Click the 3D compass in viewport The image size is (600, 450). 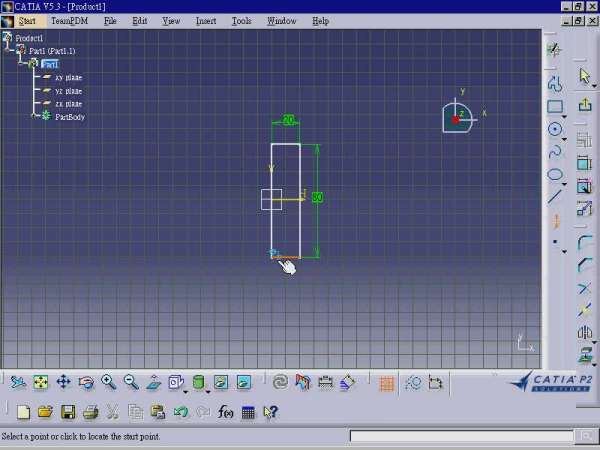pyautogui.click(x=458, y=117)
